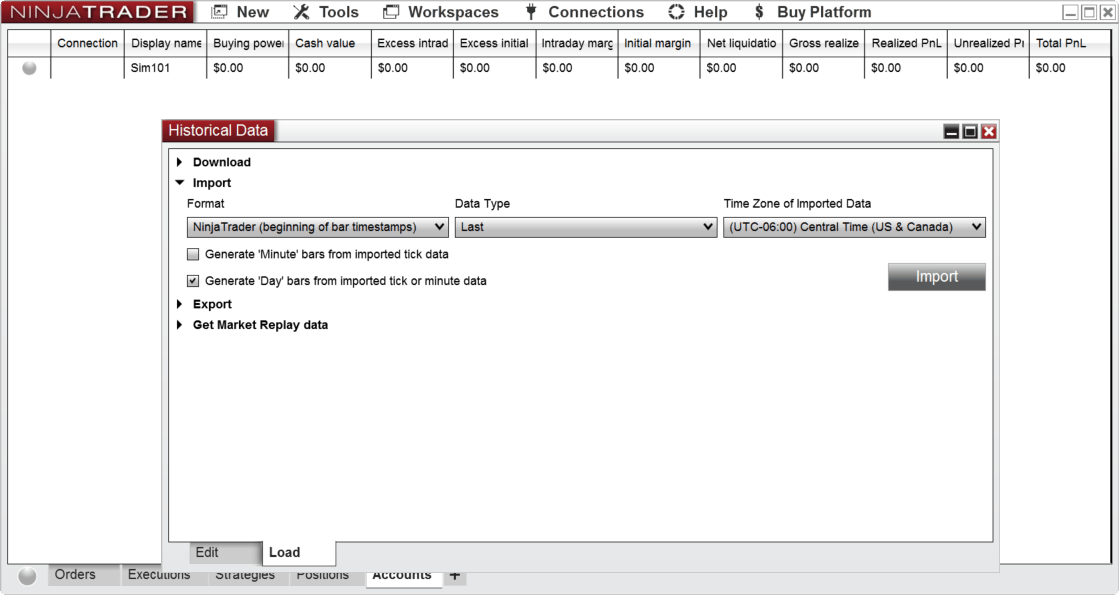Click the Import button

[936, 277]
